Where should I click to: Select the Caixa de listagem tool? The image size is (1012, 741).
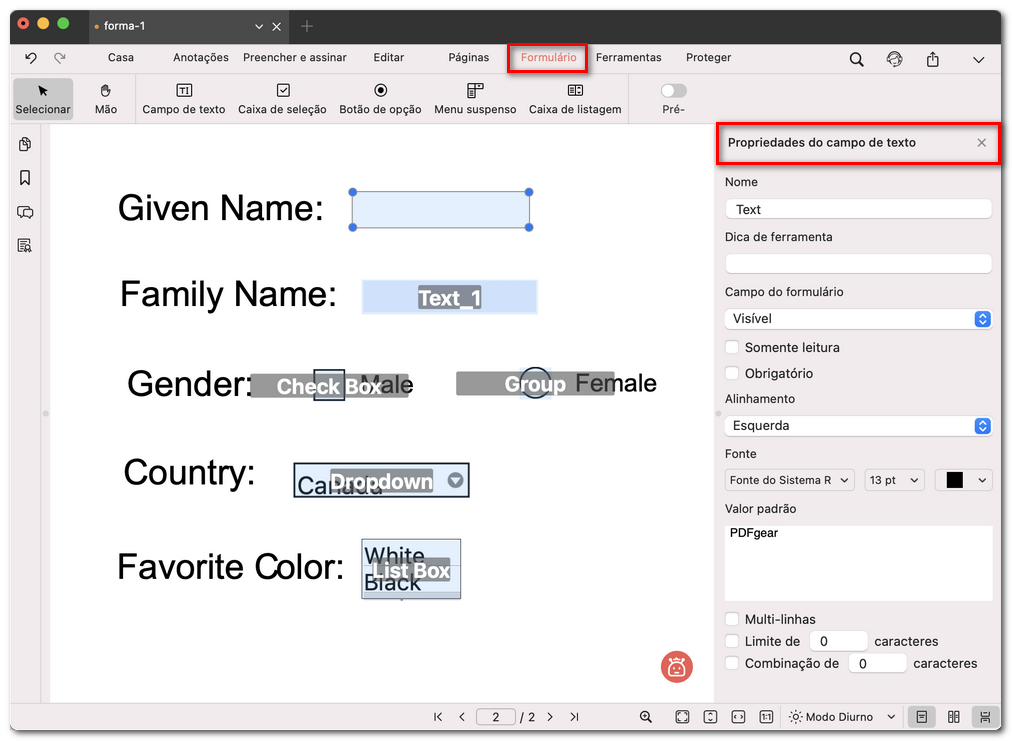pyautogui.click(x=575, y=98)
